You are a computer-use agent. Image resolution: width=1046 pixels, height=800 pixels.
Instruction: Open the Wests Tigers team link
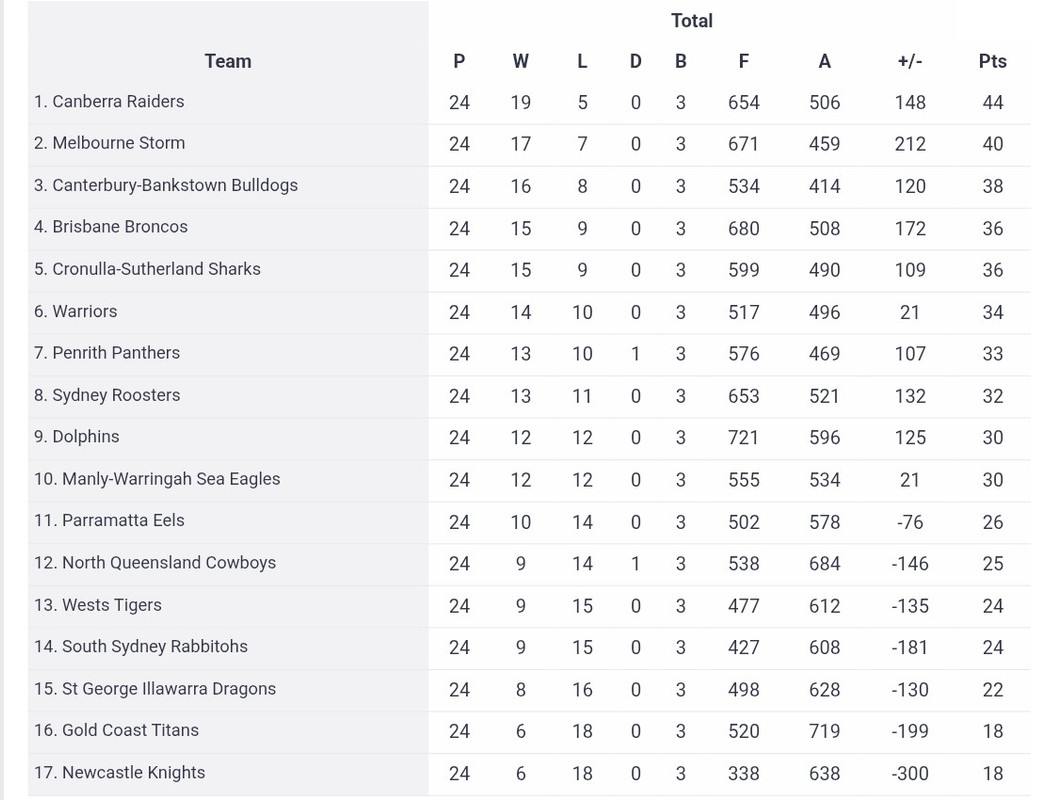111,605
